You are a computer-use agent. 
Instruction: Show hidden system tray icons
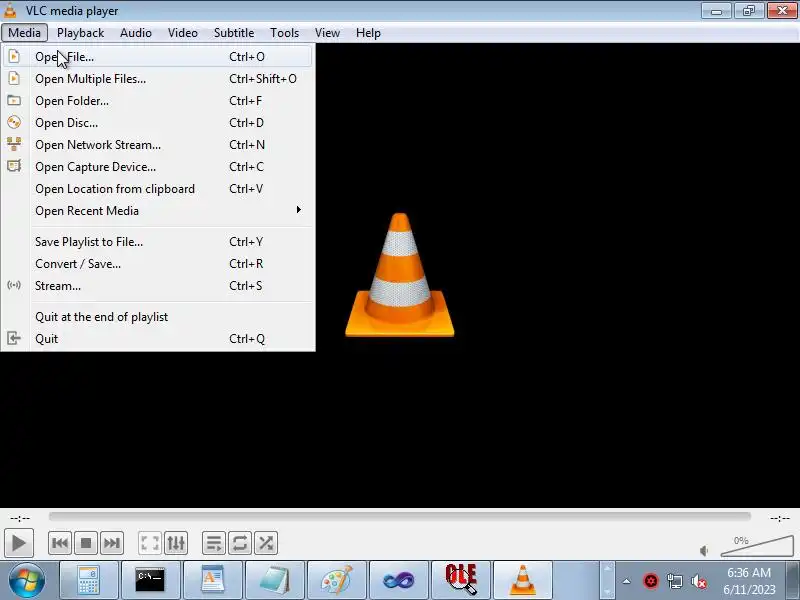627,581
